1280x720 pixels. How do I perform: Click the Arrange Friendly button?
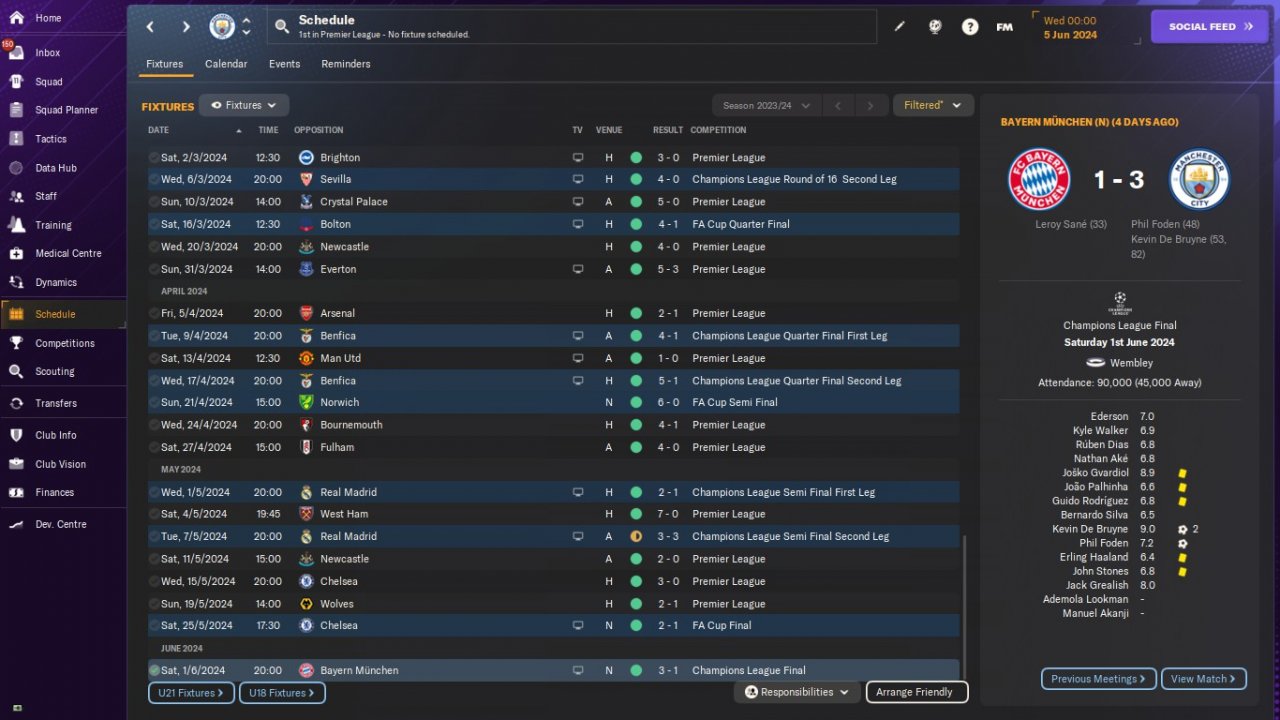[916, 692]
